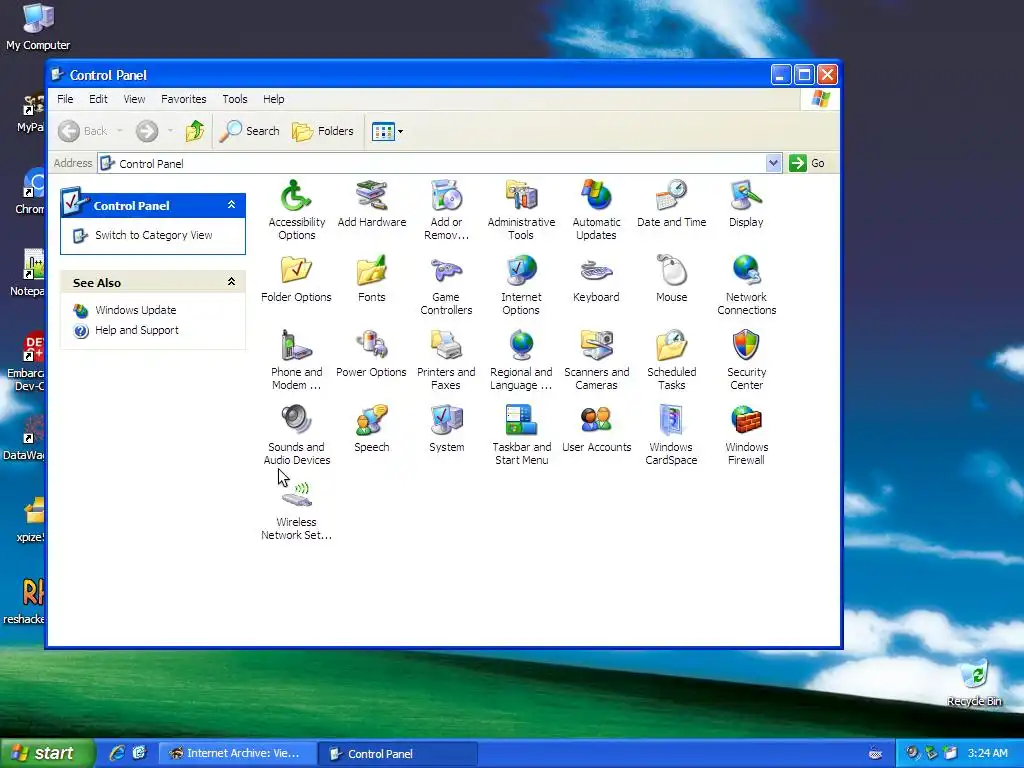Open the View menu
The height and width of the screenshot is (768, 1024).
[x=135, y=99]
